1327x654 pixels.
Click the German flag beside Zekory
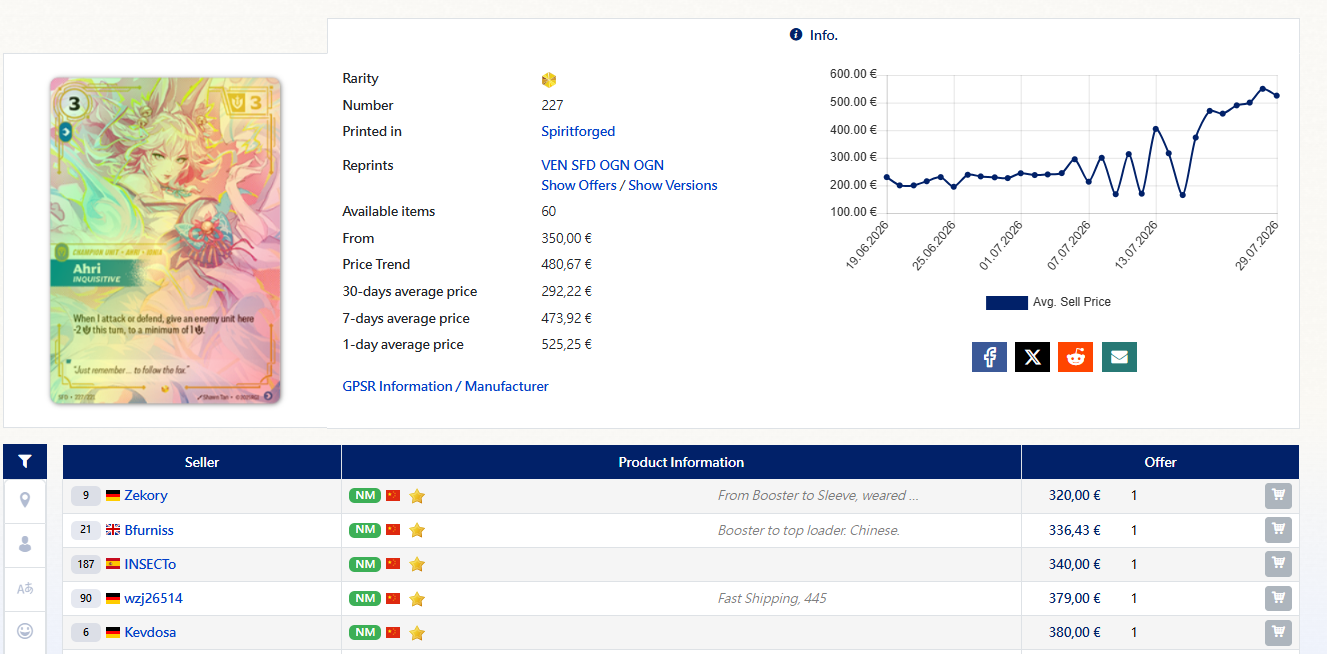tap(113, 496)
